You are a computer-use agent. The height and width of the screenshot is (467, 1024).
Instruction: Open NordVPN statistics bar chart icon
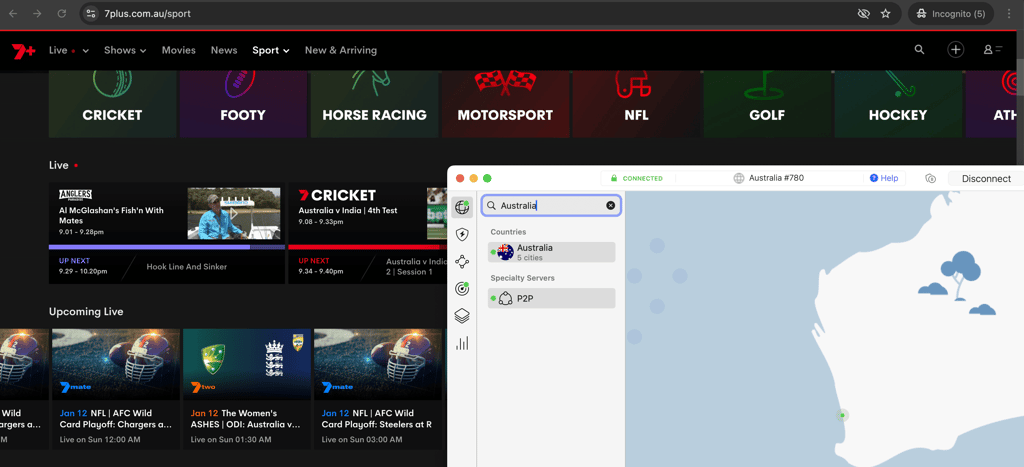click(462, 343)
